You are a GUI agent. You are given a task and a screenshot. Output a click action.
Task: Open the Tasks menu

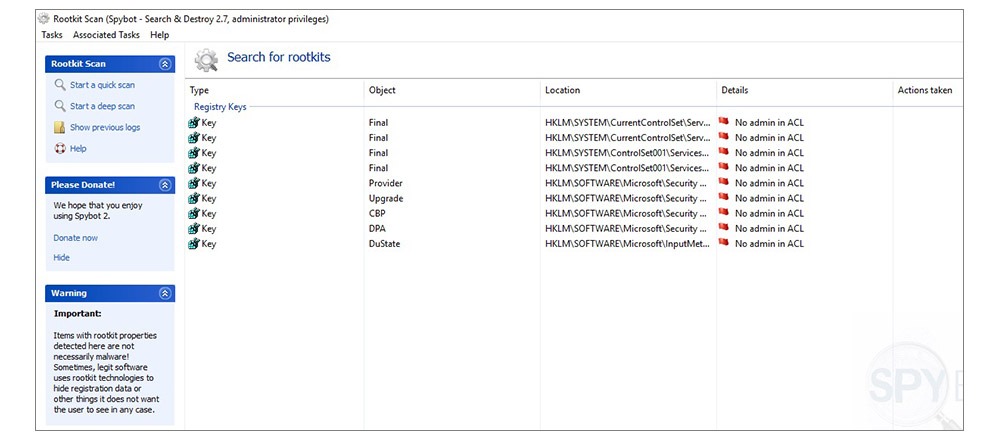pos(52,35)
